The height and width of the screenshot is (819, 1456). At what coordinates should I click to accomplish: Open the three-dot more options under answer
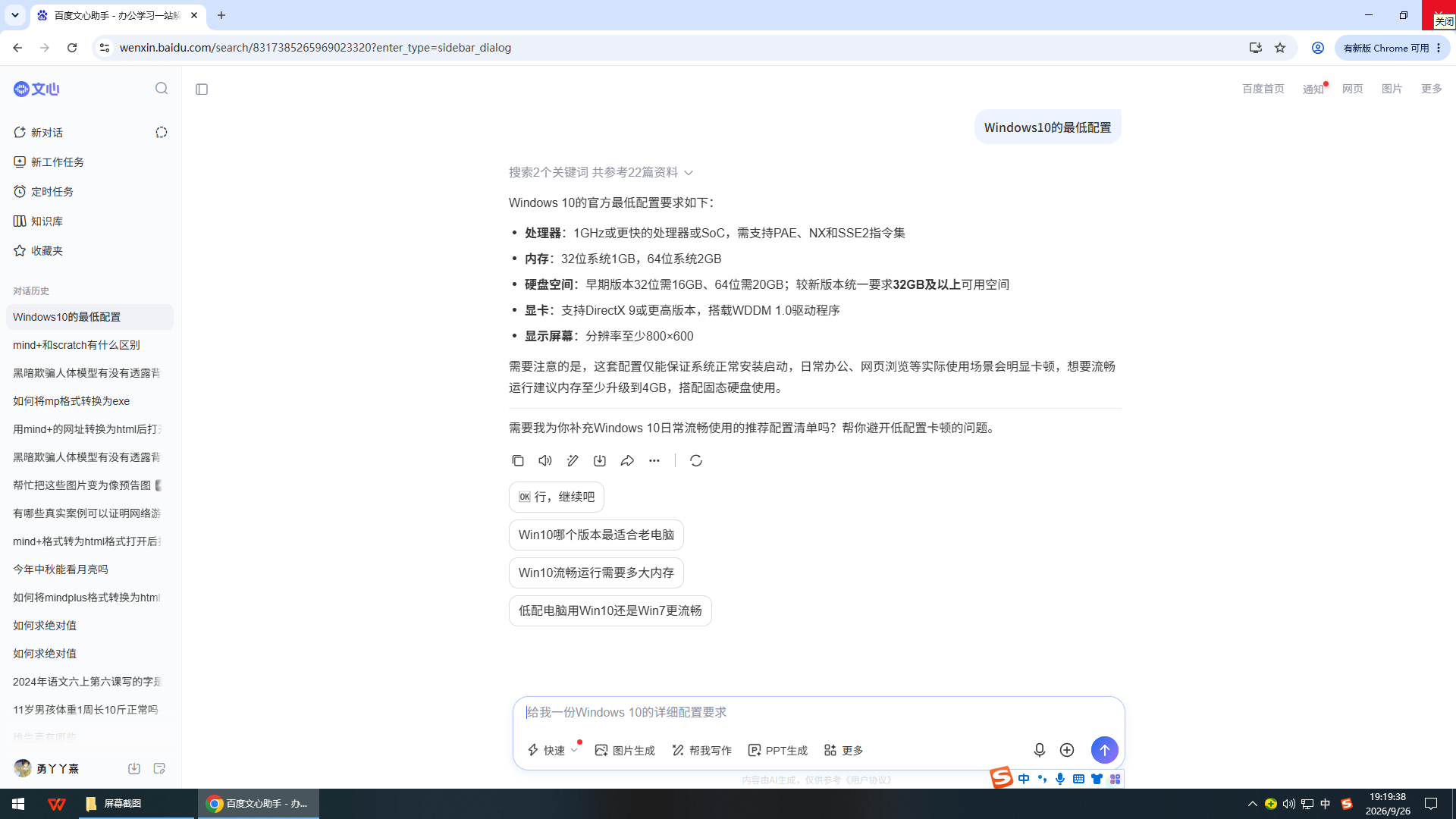[x=654, y=460]
